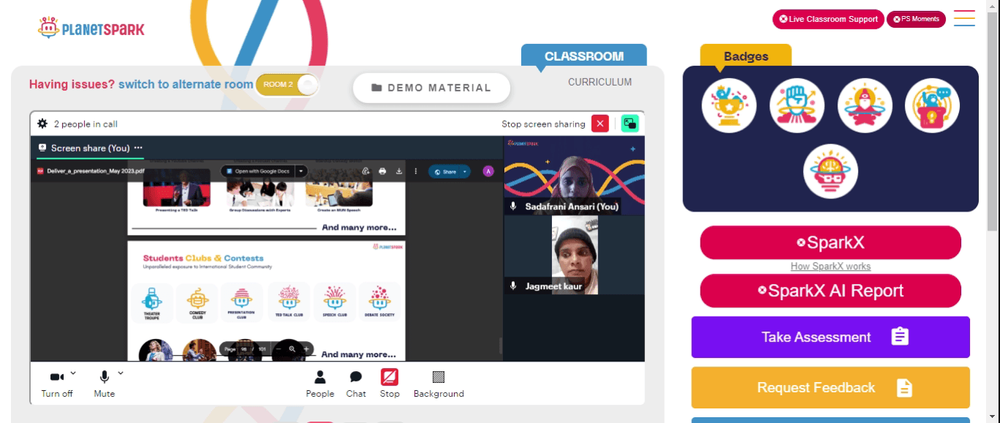Select the Badges tab
This screenshot has height=423, width=1000.
click(x=746, y=56)
